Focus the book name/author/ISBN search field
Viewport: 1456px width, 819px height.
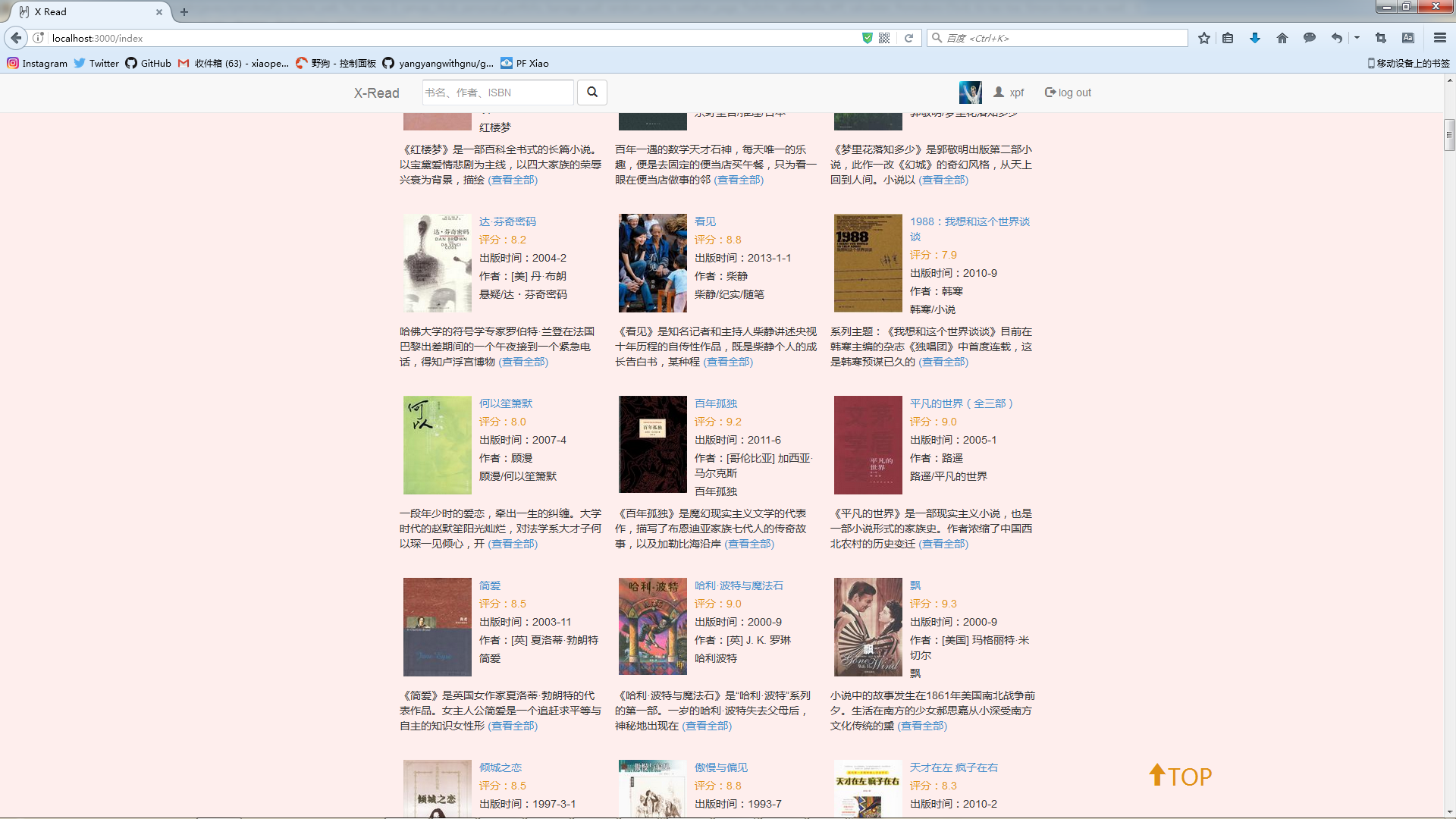pos(497,93)
